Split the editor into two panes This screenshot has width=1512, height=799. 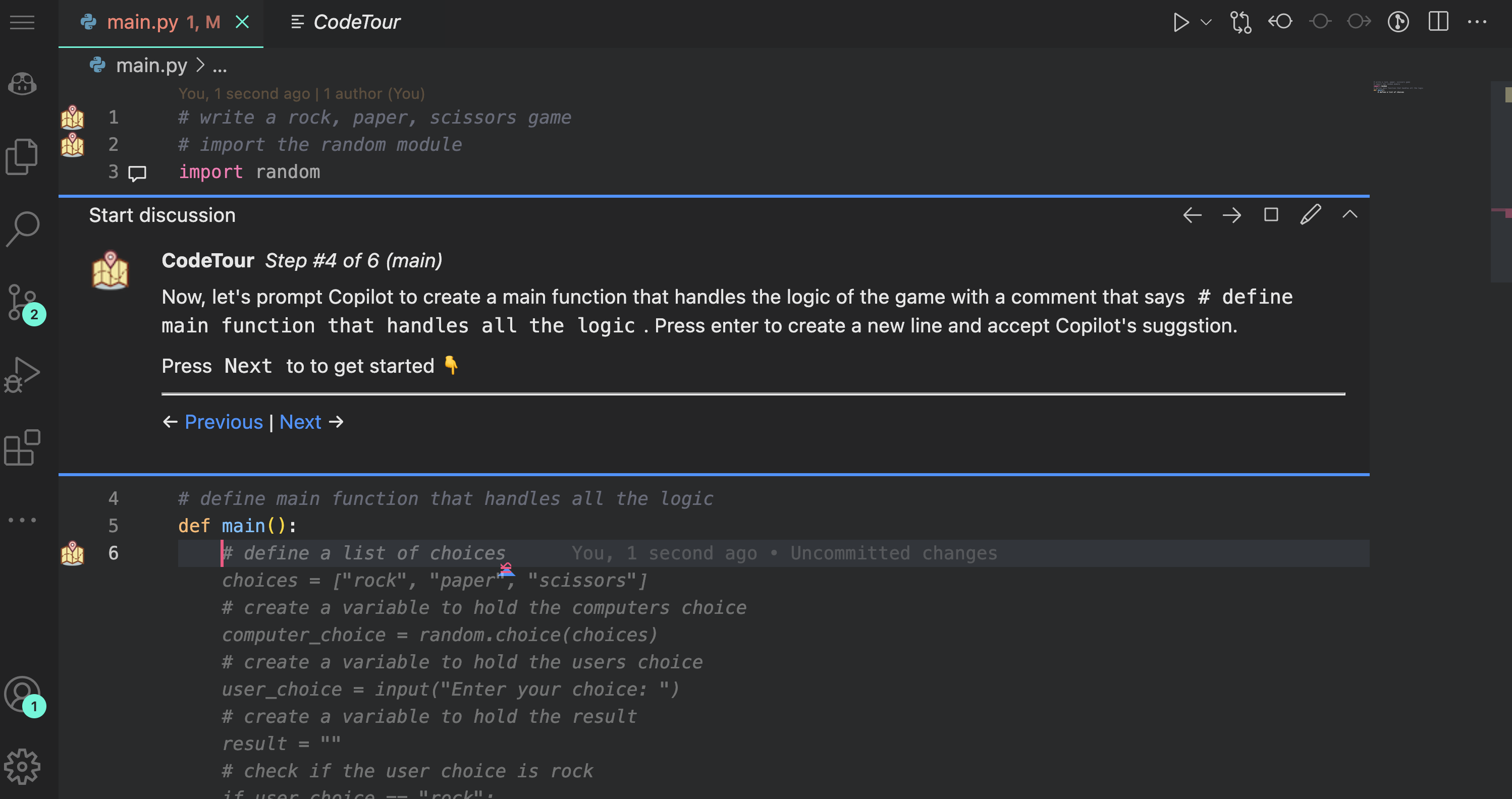coord(1438,22)
